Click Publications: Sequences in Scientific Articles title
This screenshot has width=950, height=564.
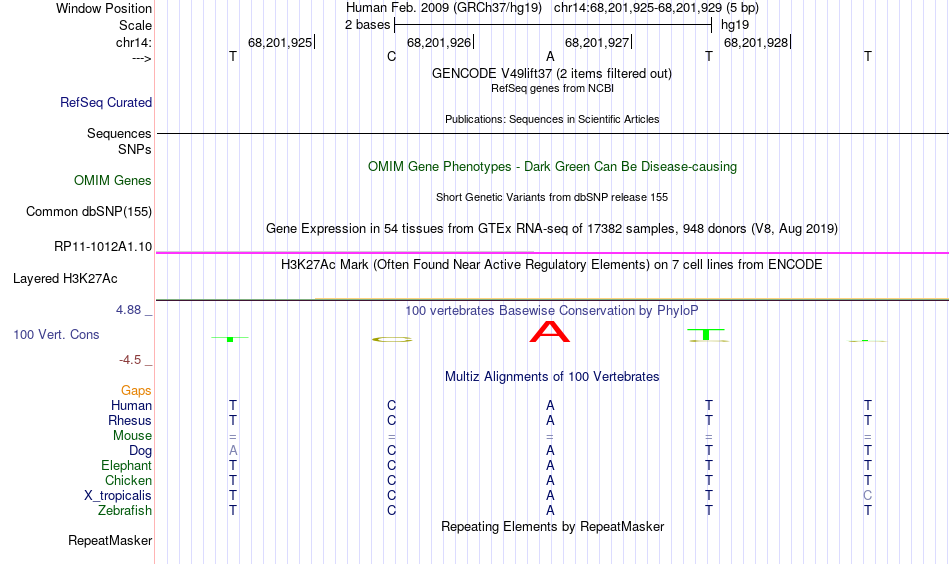click(x=552, y=119)
